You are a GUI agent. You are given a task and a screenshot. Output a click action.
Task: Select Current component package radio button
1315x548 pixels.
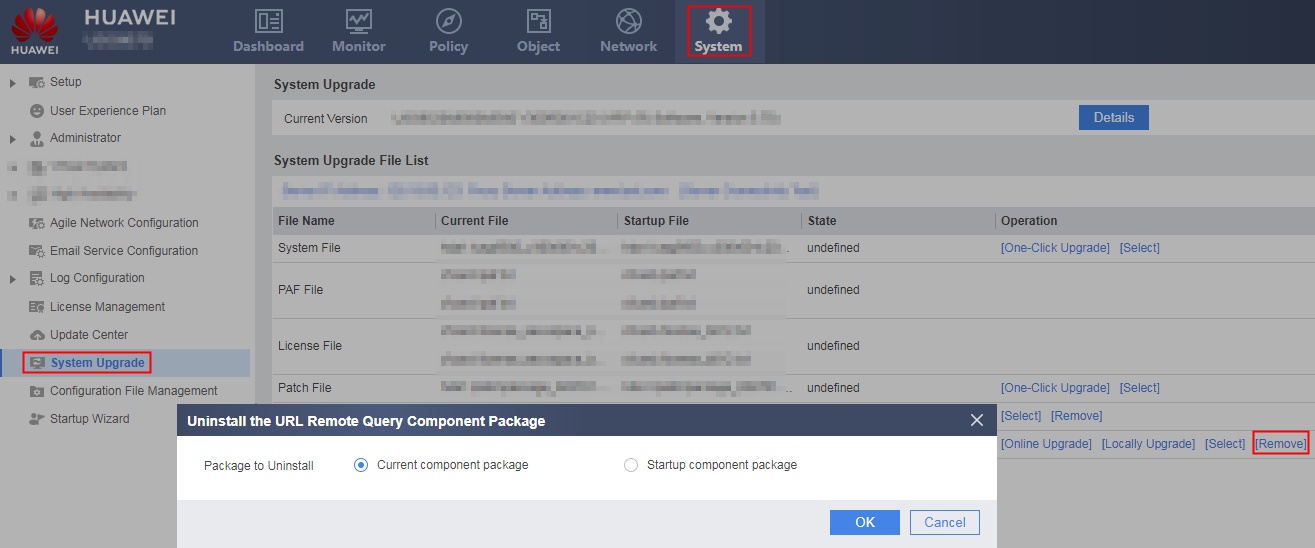(x=361, y=465)
